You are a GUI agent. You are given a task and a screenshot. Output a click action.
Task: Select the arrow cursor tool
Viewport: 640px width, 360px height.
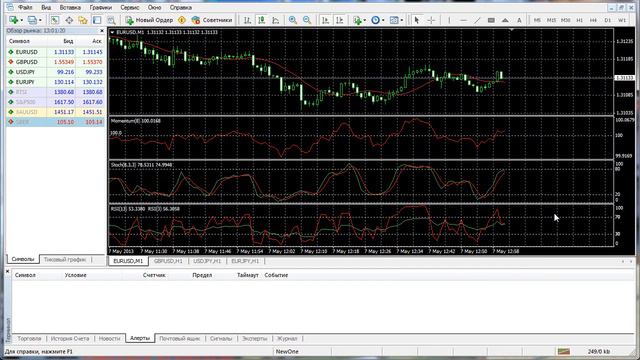click(417, 20)
